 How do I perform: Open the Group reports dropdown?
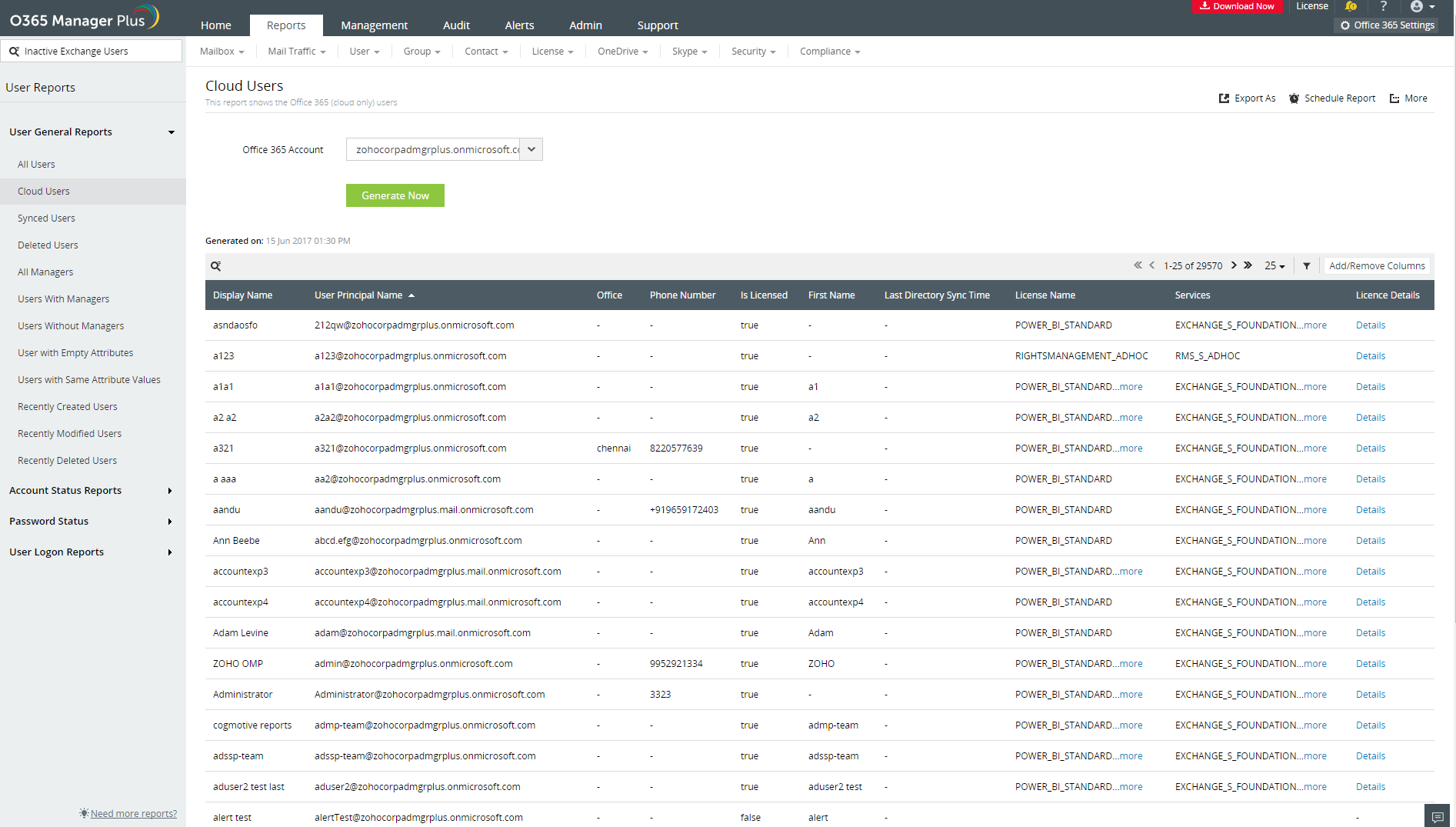pos(421,52)
